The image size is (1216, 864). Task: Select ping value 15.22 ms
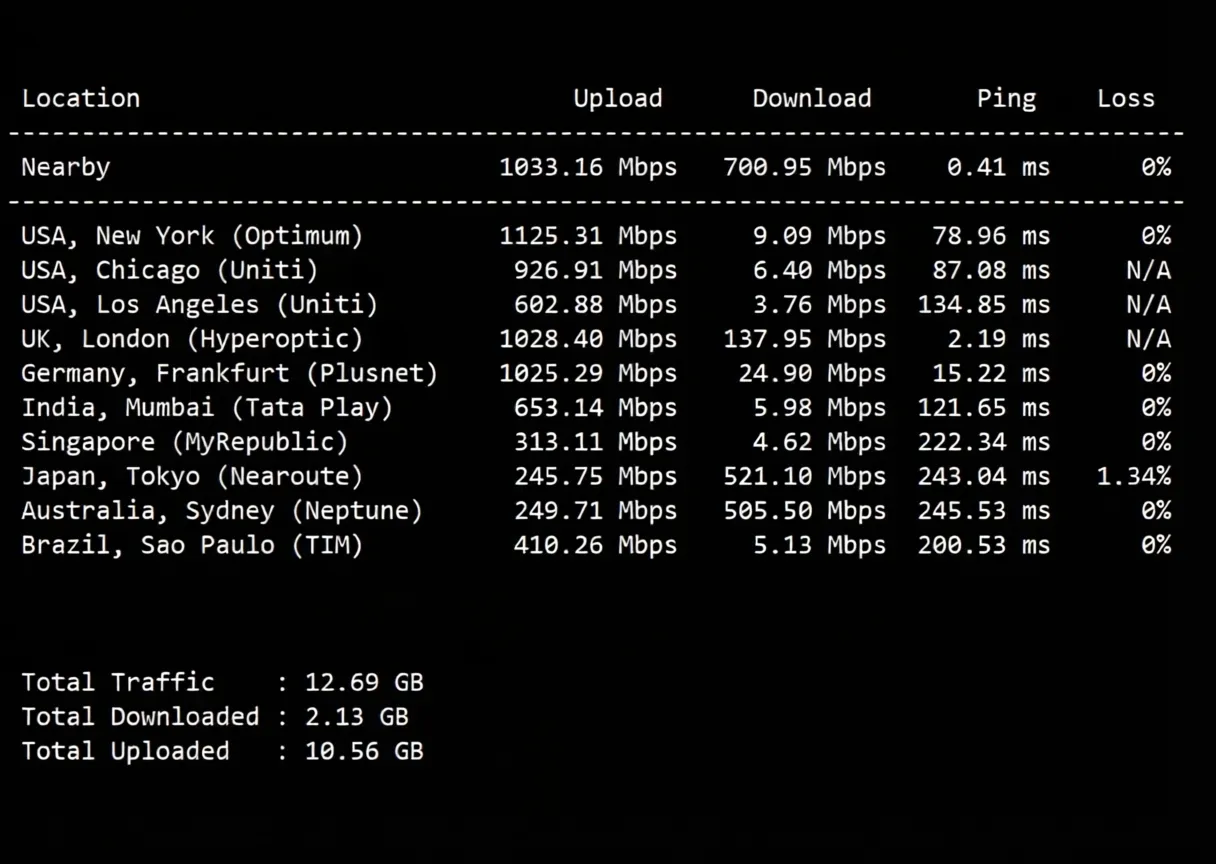(x=992, y=373)
